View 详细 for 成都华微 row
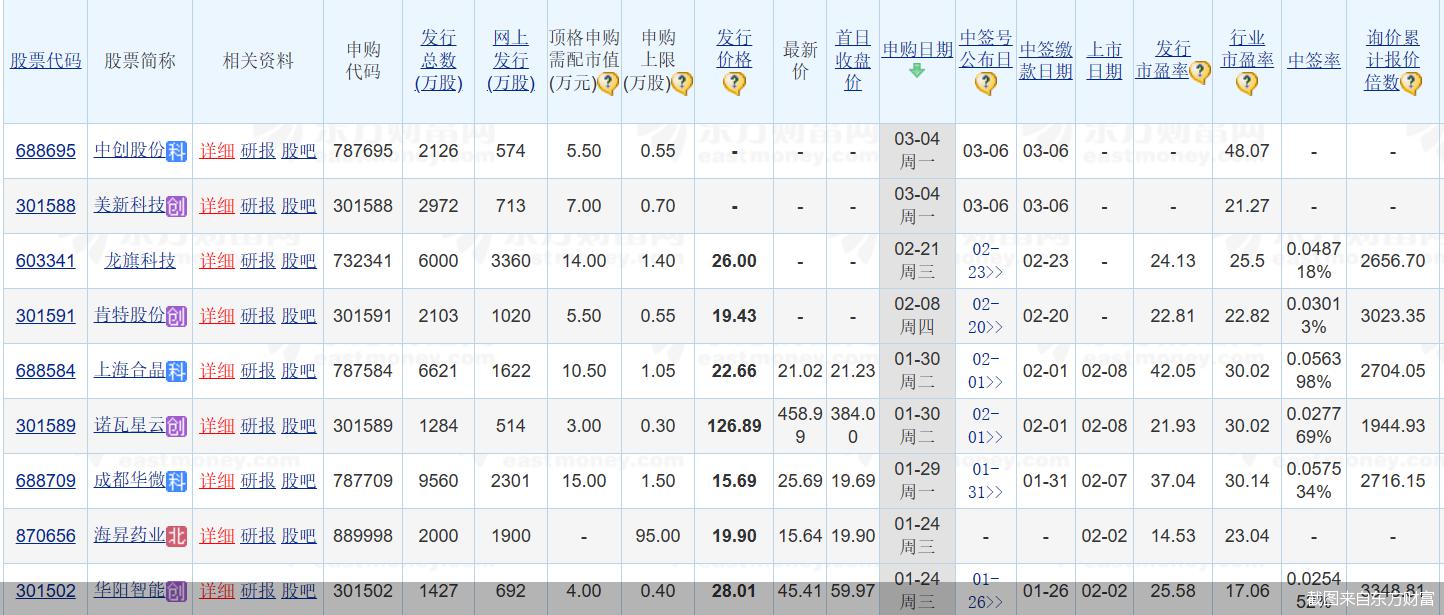 tap(217, 481)
